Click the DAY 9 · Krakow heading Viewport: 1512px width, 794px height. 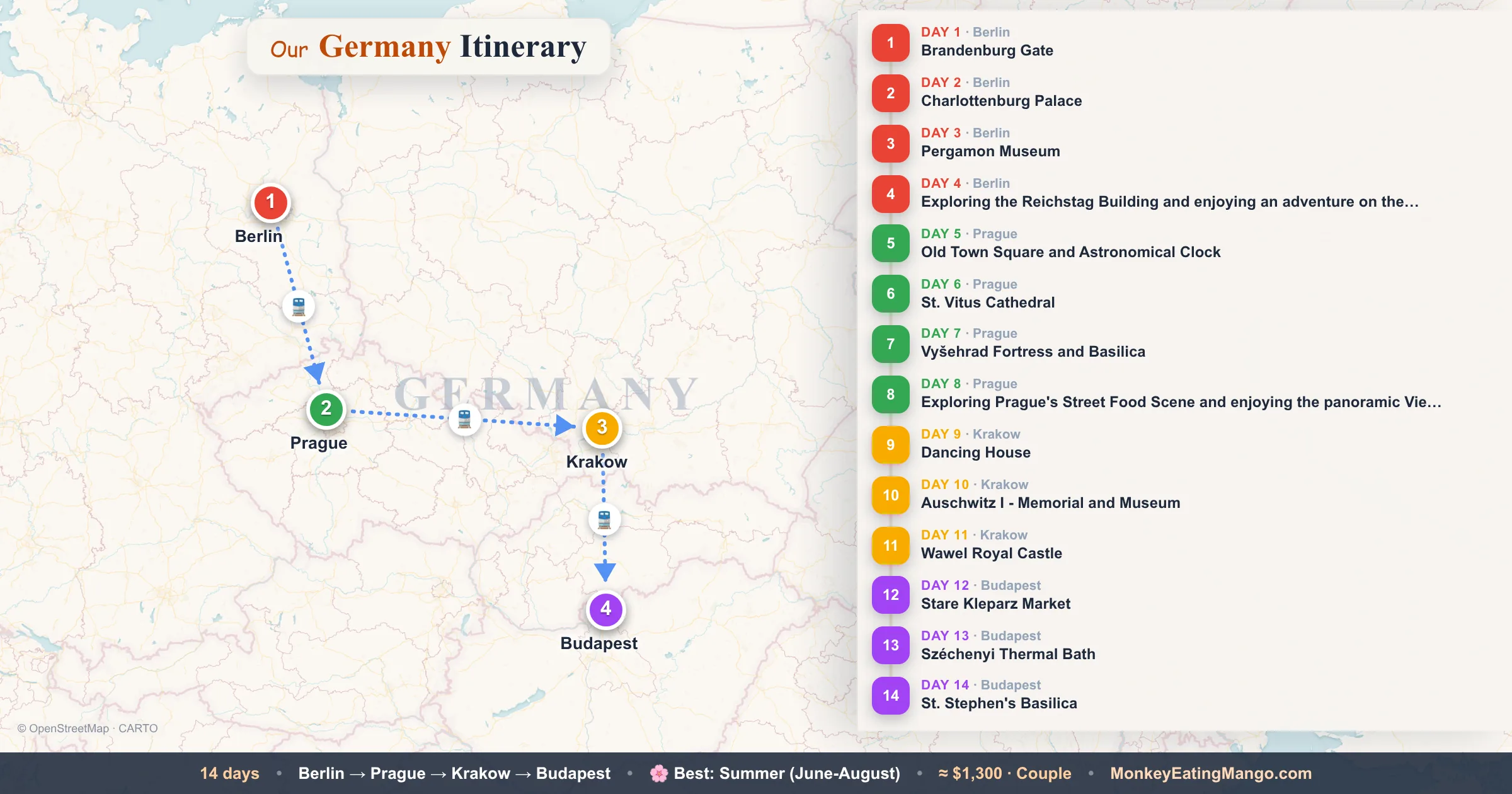pos(970,434)
